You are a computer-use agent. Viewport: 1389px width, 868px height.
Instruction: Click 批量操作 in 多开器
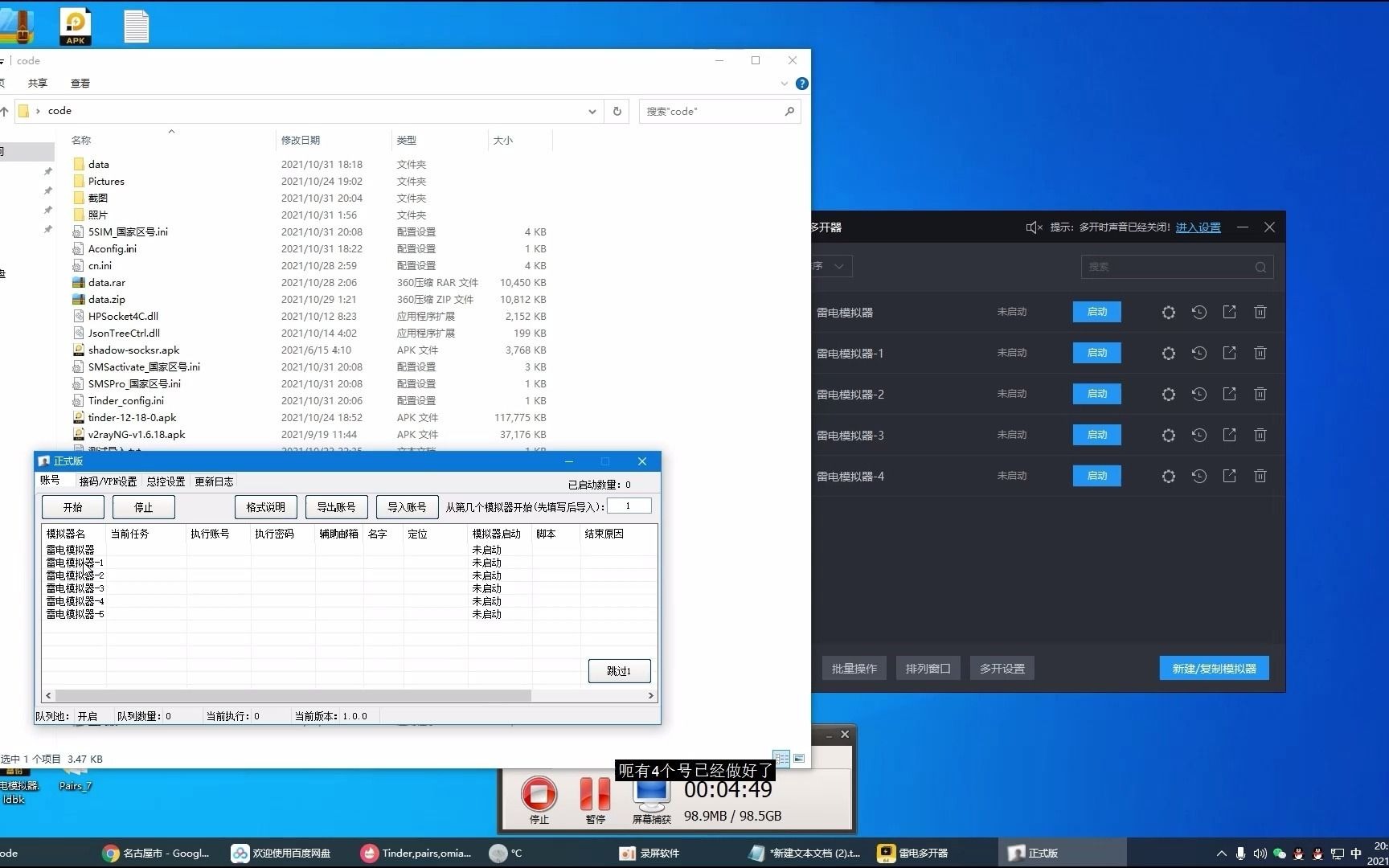854,669
